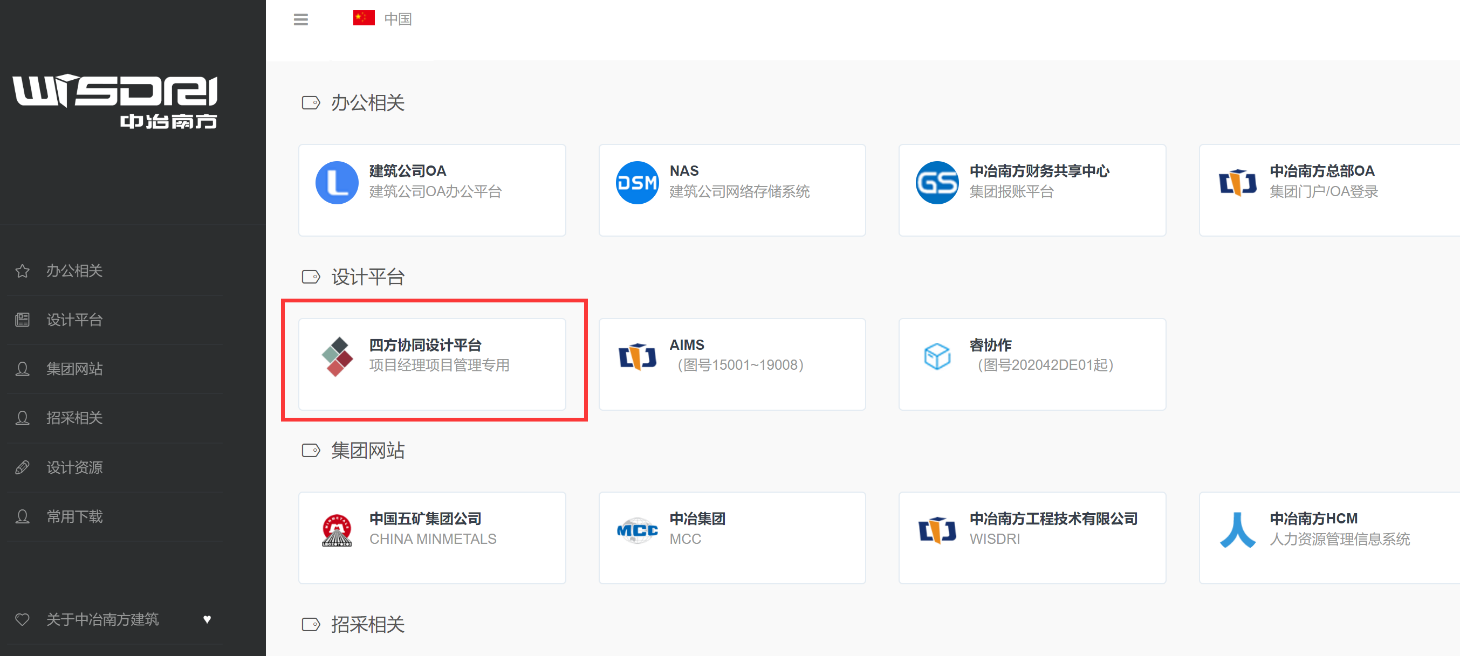Click the 集团报账平台 description
Image resolution: width=1460 pixels, height=656 pixels.
[1011, 191]
